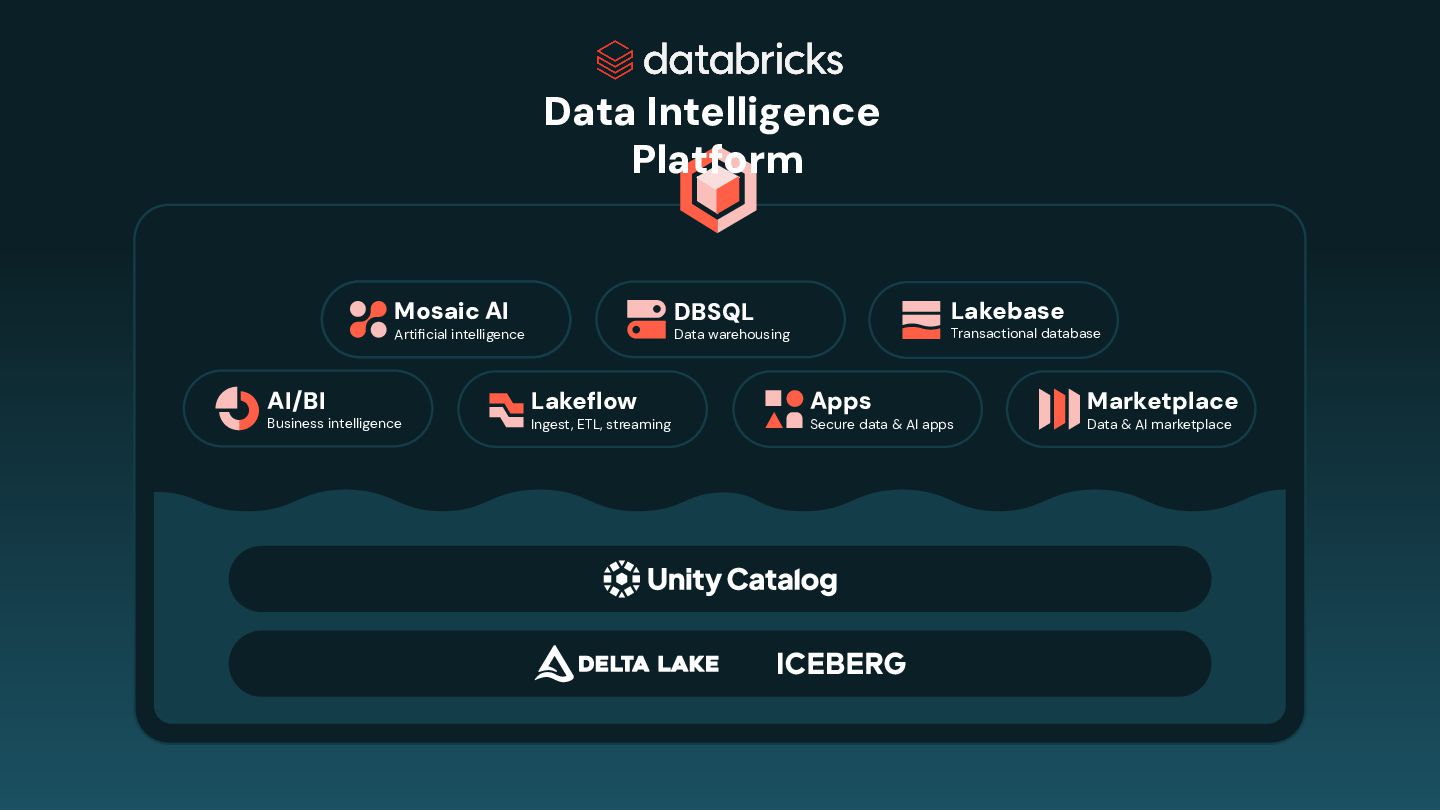
Task: Click the Lakebase stacked-waves icon
Action: pos(921,320)
